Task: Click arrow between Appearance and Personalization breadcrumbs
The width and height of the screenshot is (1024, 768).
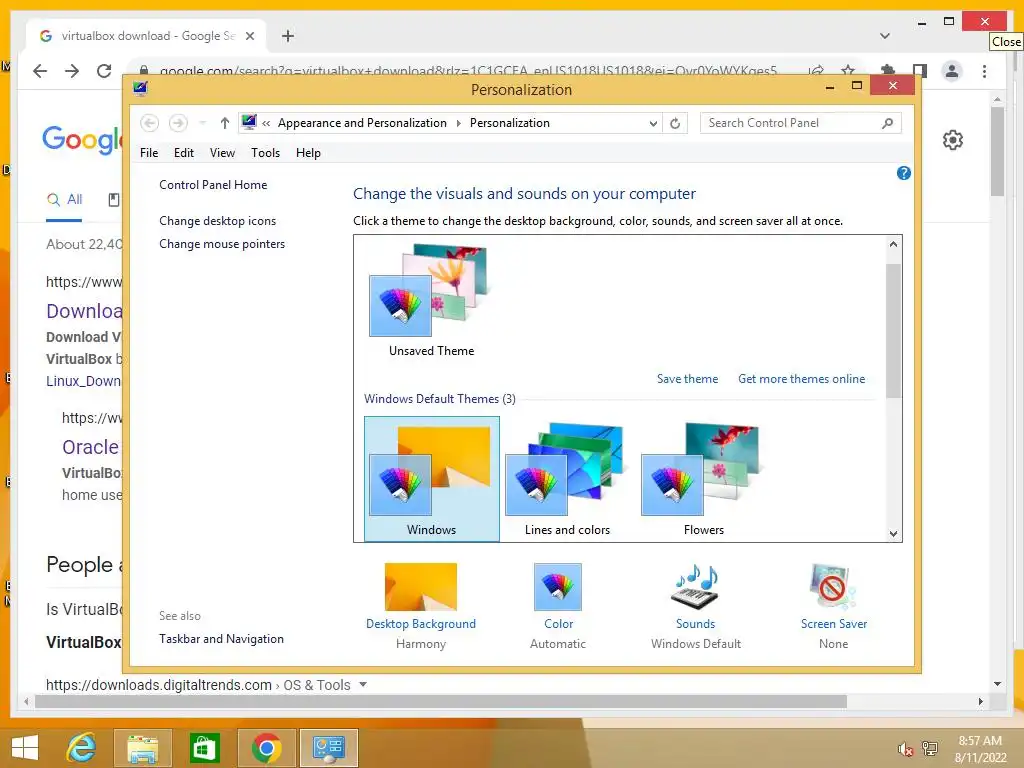Action: tap(458, 123)
